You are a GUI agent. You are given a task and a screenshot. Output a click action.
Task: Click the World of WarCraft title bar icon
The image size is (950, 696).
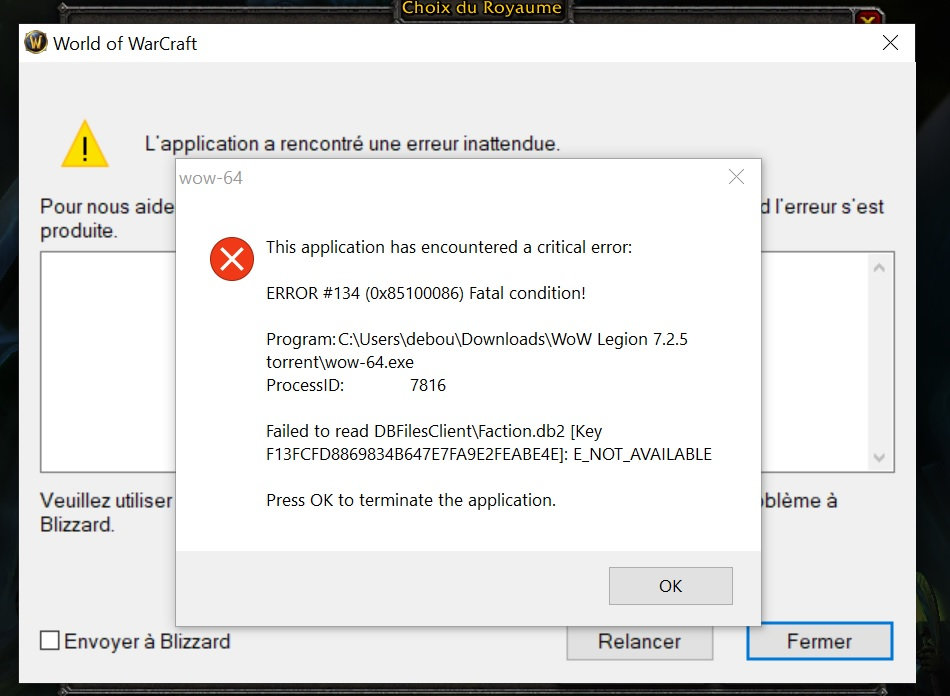click(x=36, y=43)
